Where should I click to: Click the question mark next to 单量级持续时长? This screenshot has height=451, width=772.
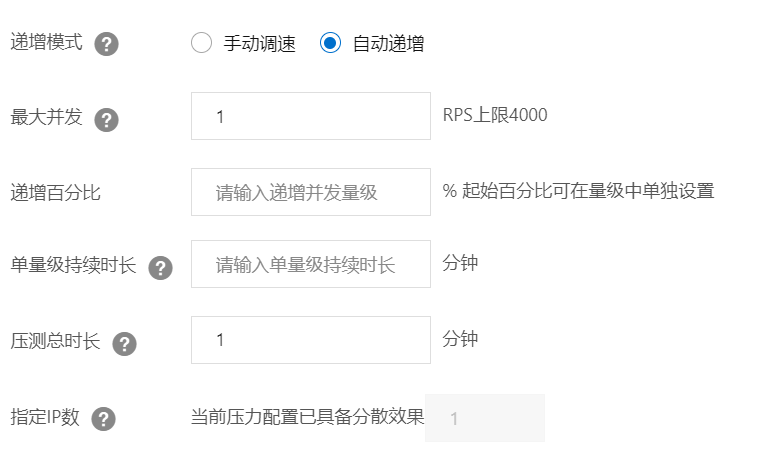pos(160,268)
